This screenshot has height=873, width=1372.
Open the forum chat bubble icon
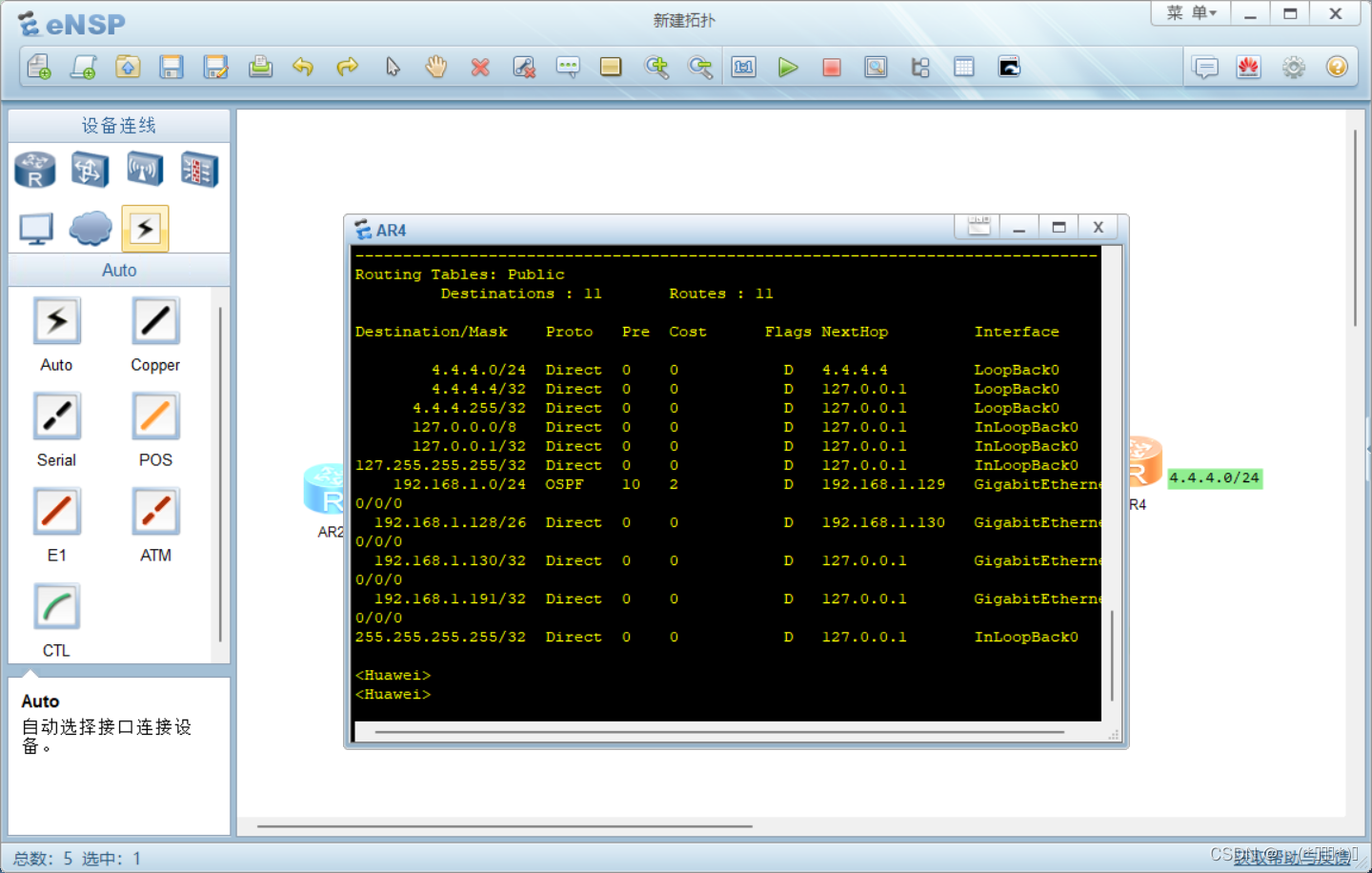1205,67
